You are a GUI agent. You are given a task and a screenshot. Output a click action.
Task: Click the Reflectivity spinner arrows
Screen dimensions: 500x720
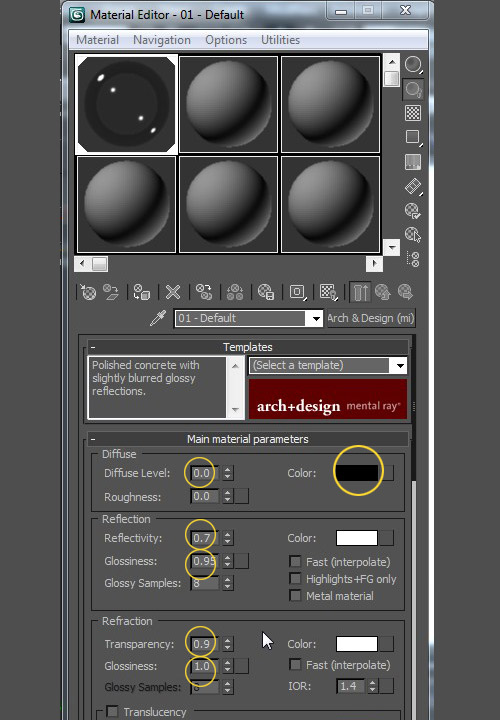(x=227, y=538)
